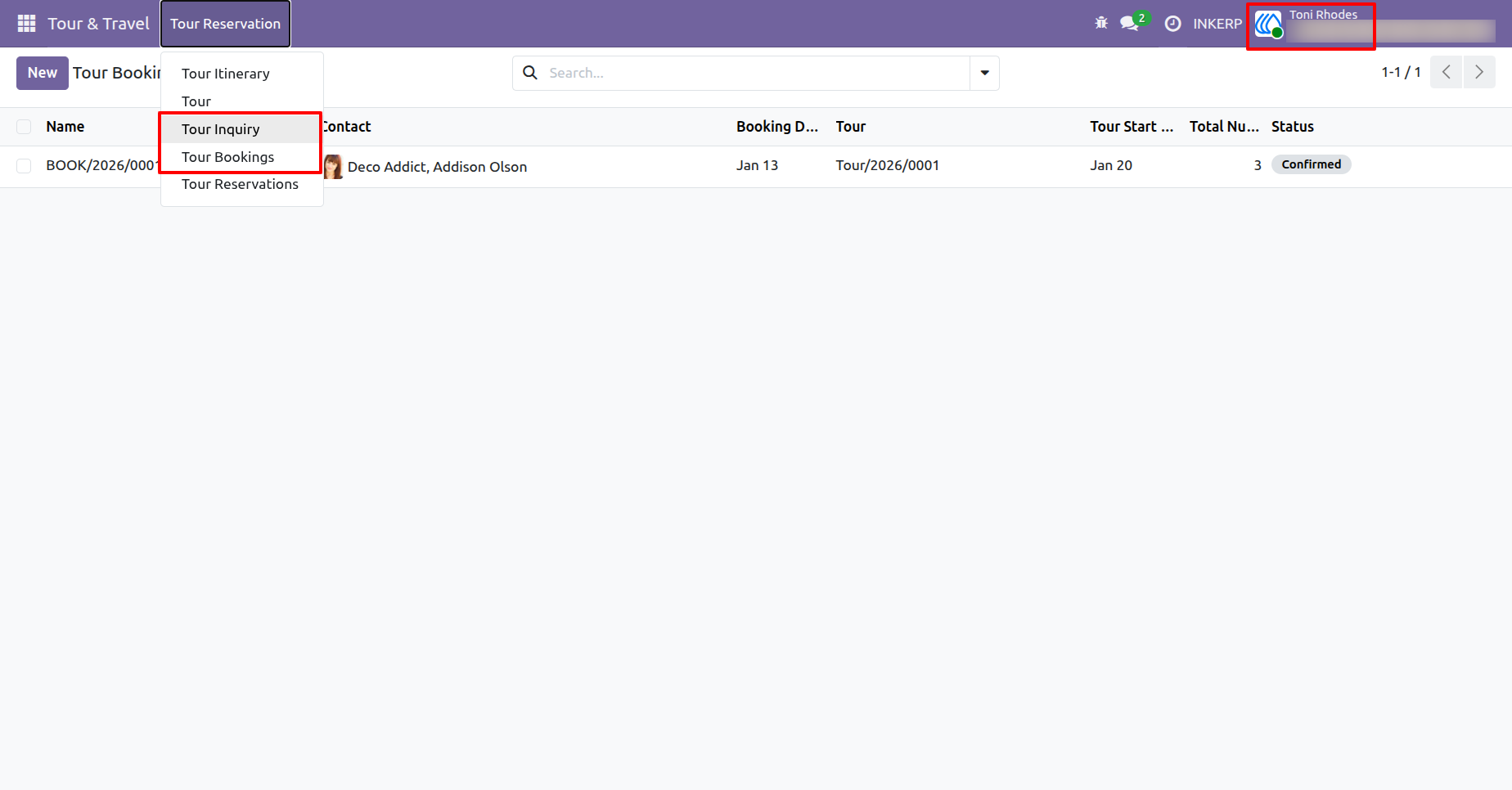Click the debug bug icon
Viewport: 1512px width, 790px height.
1101,23
